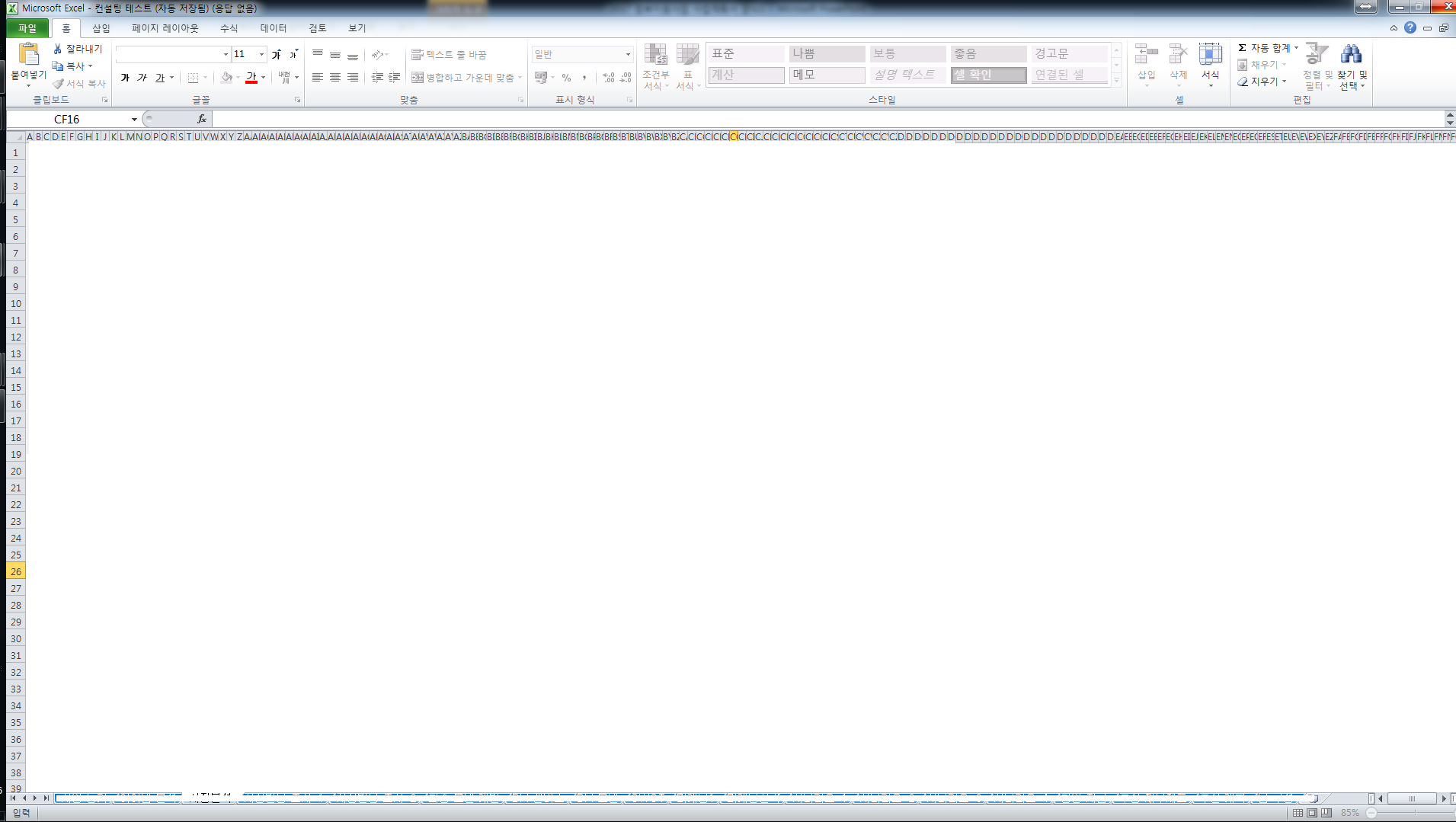The image size is (1456, 822).
Task: Apply the 좋음 cell style
Action: (x=988, y=54)
